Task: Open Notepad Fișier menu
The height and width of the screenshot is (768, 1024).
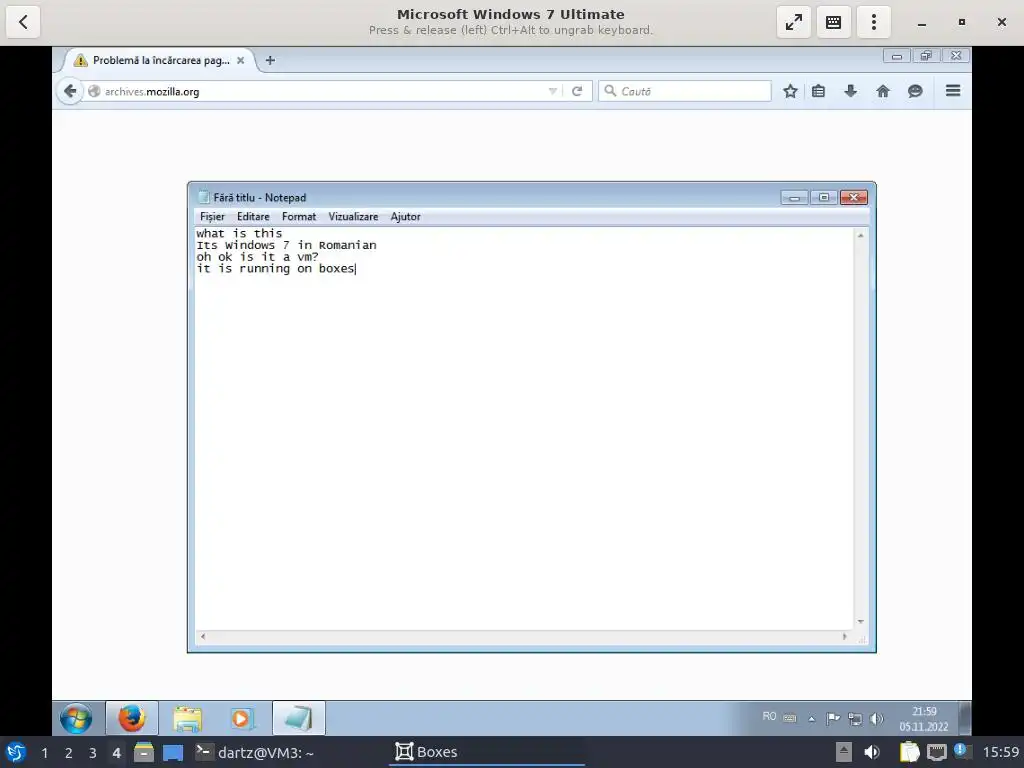Action: pos(212,216)
